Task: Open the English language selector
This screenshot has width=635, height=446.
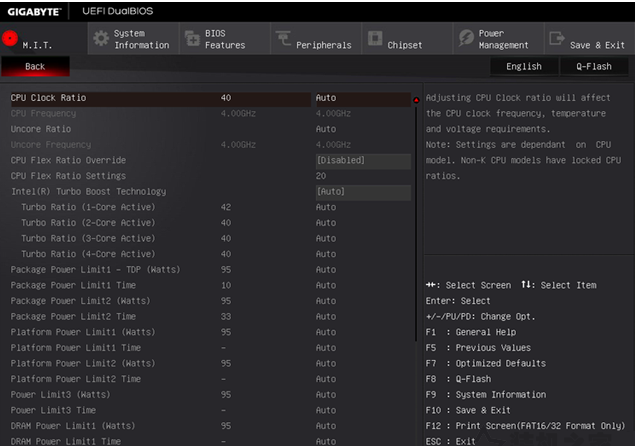Action: click(524, 66)
